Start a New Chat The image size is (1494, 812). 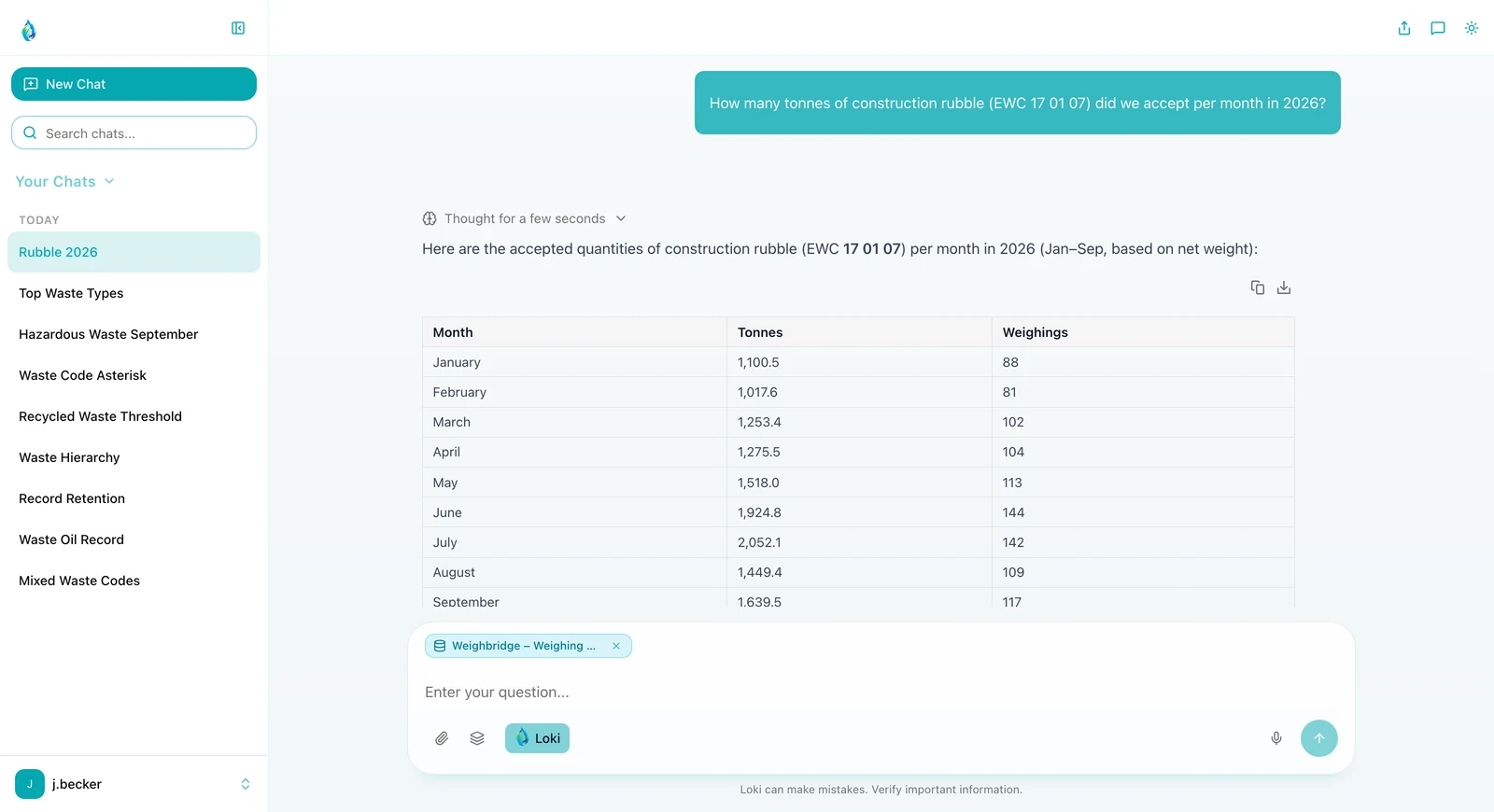coord(134,84)
